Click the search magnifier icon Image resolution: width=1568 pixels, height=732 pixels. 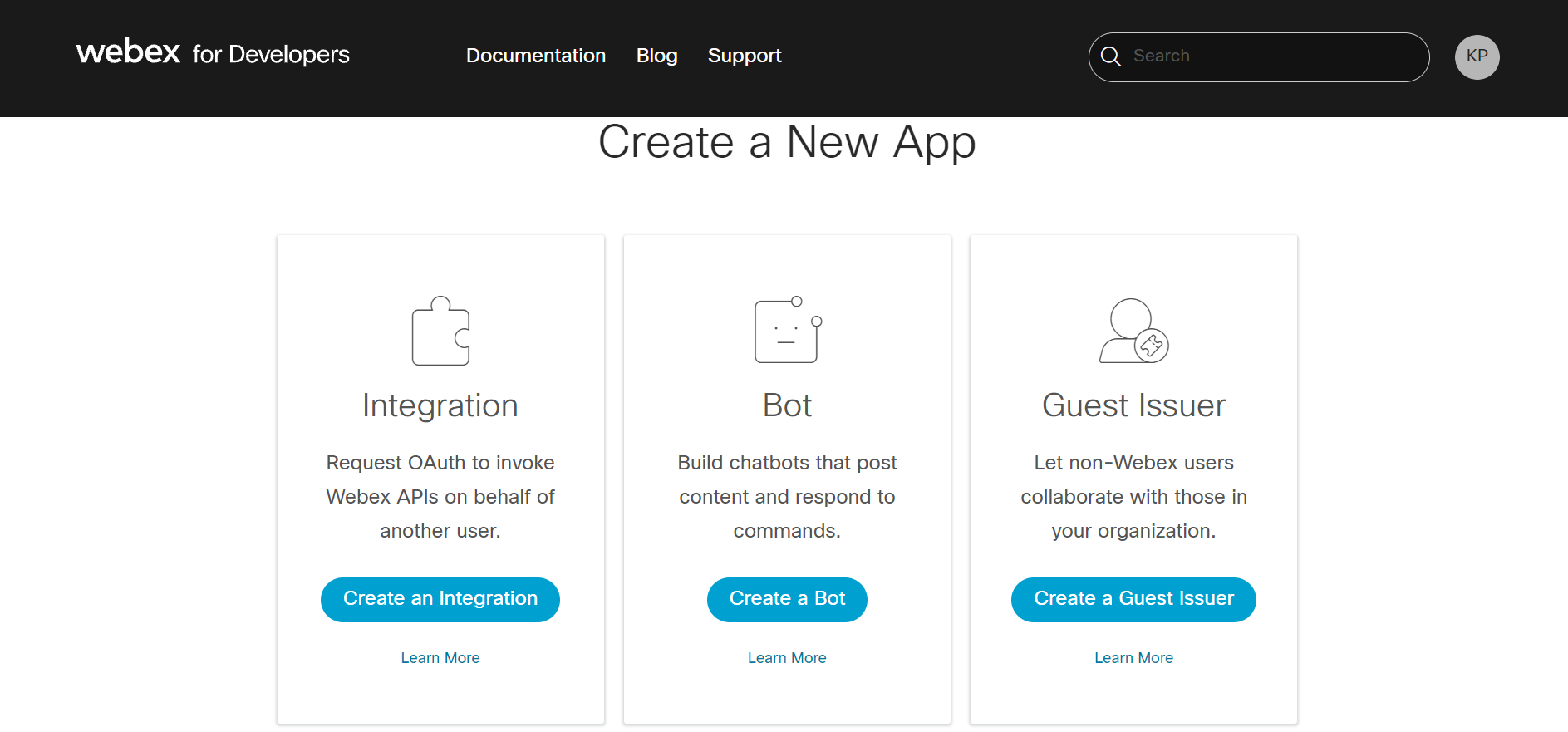pos(1111,56)
